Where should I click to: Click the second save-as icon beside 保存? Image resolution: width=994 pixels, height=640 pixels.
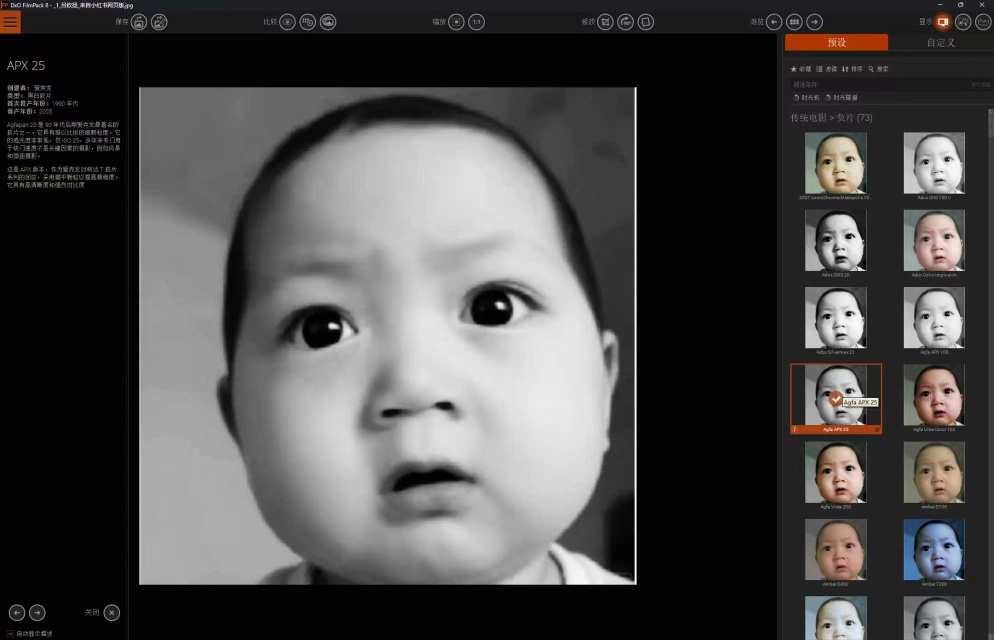(159, 22)
